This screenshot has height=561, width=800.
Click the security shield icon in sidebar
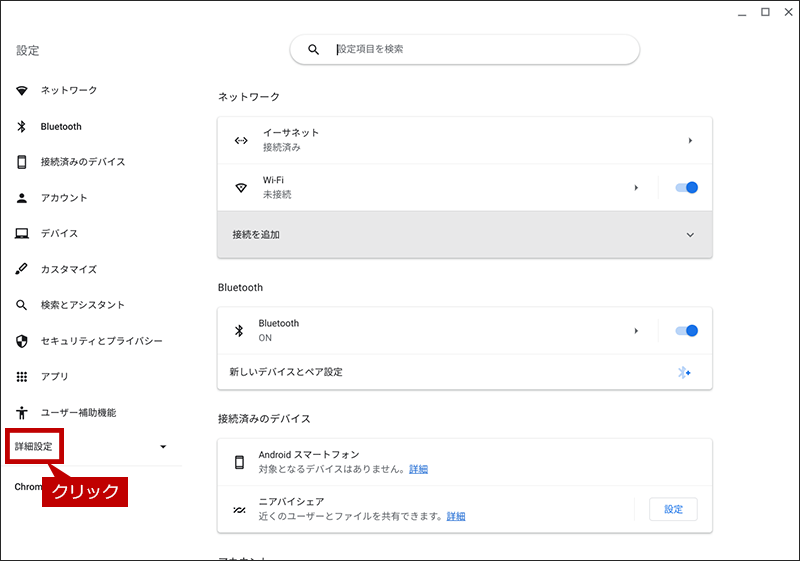pos(21,341)
